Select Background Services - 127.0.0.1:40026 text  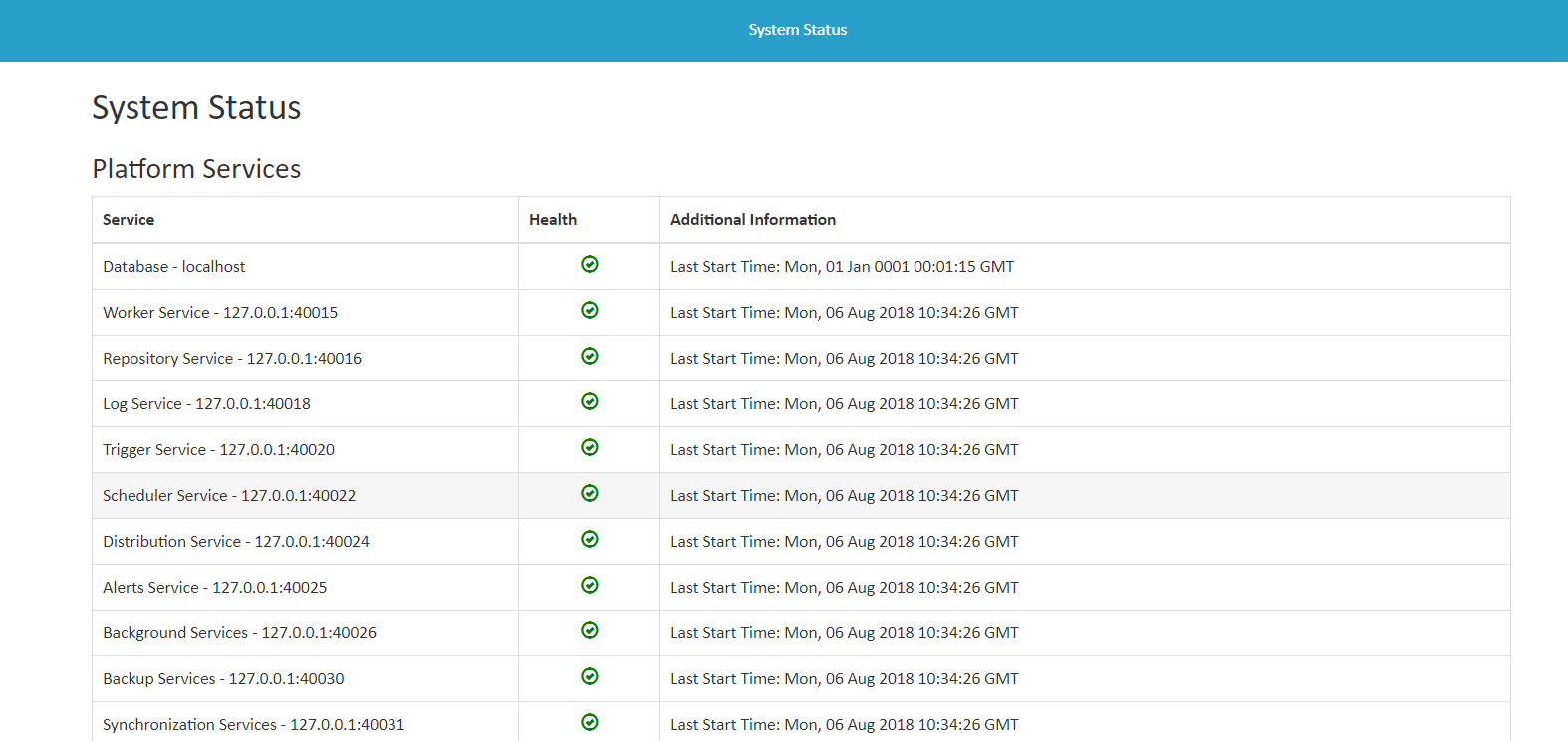click(x=239, y=633)
